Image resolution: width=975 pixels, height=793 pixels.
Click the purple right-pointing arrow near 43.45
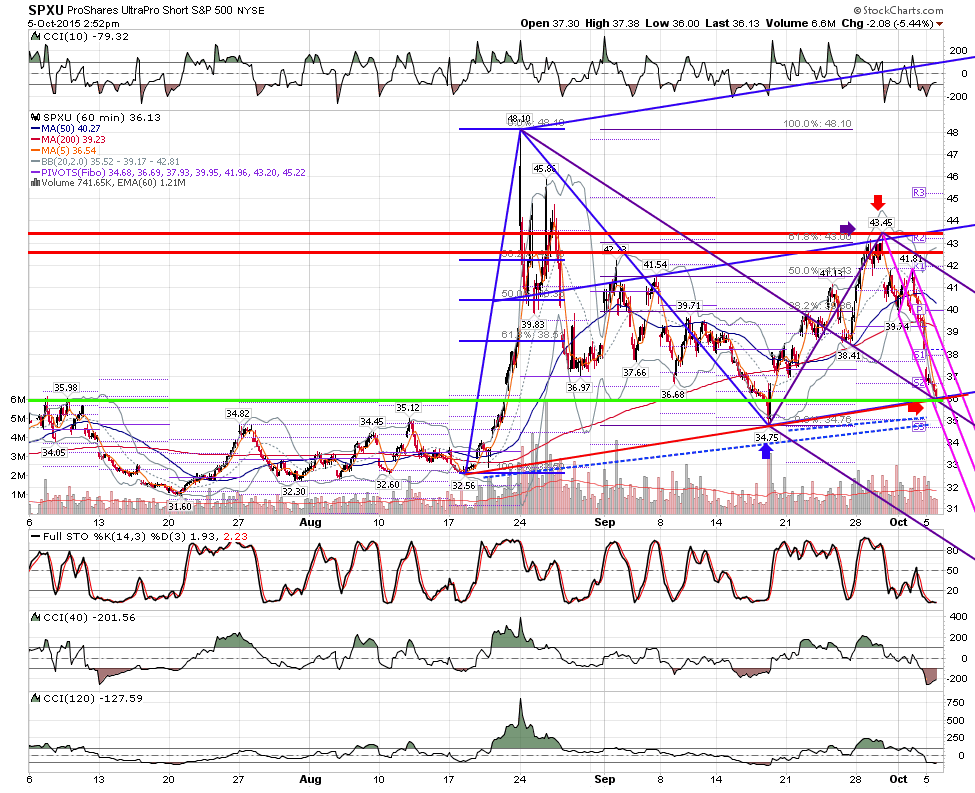(x=848, y=228)
